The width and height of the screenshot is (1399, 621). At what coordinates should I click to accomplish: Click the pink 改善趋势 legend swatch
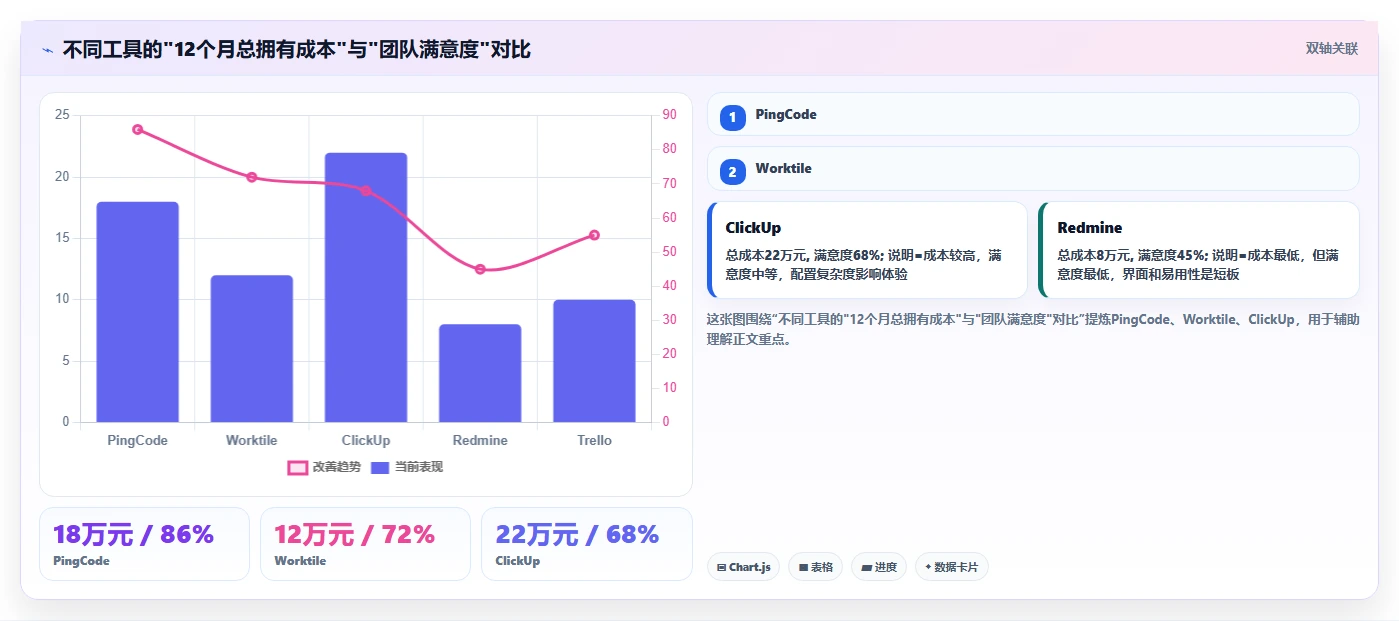click(297, 467)
